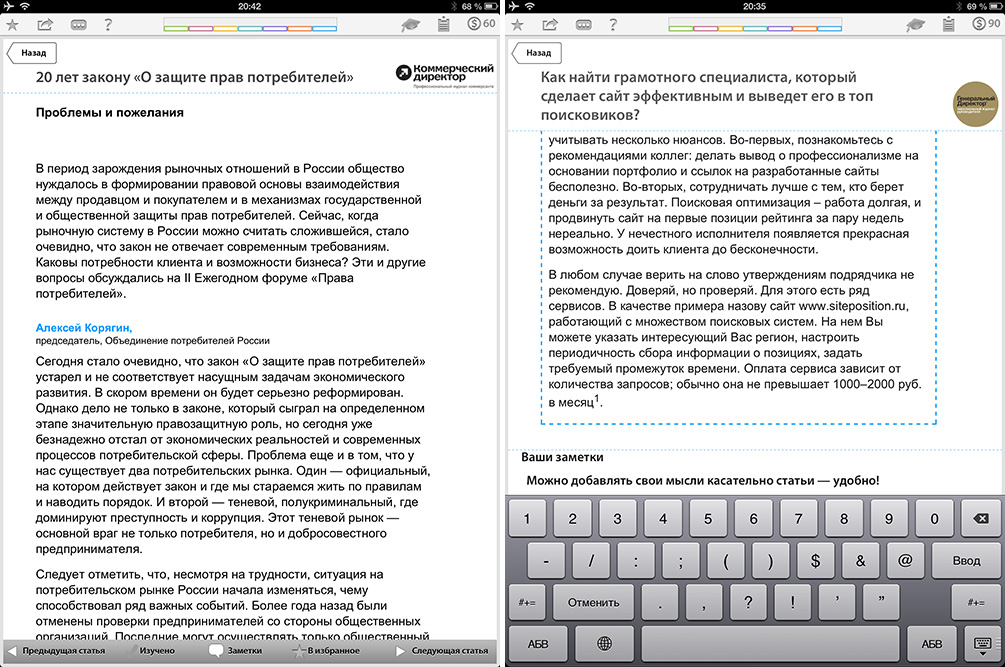1005x667 pixels.
Task: Tap the favorites star icon in right screen toolbar
Action: (517, 25)
